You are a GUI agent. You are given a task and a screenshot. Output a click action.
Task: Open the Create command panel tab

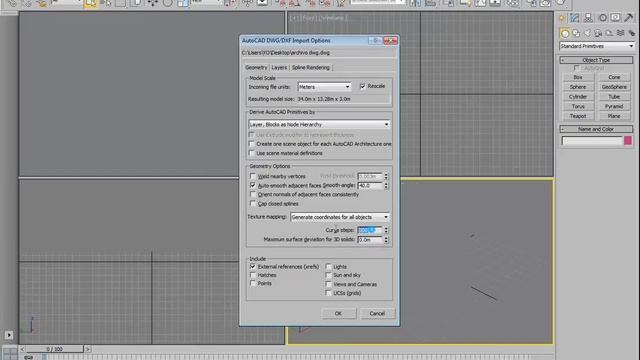[x=562, y=18]
